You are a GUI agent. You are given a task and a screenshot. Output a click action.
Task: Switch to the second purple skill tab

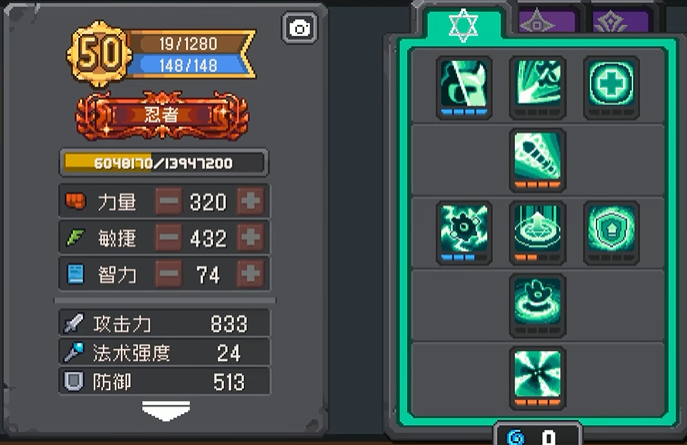pos(547,21)
